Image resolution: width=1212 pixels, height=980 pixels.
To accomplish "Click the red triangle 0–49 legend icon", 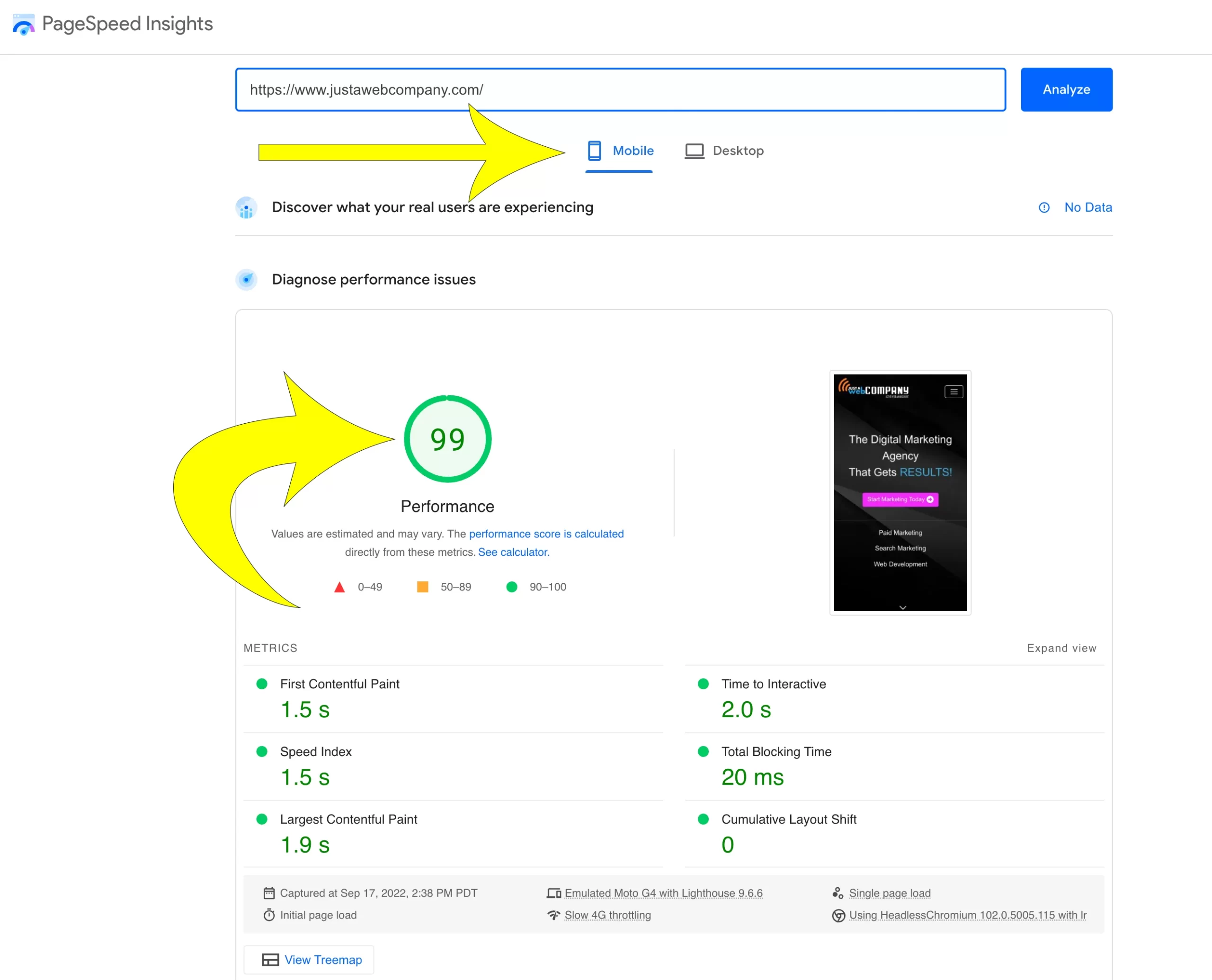I will tap(339, 587).
